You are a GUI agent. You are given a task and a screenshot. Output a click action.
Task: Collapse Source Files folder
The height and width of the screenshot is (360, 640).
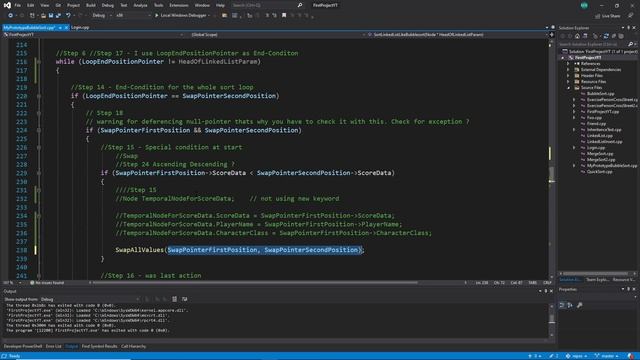point(568,88)
